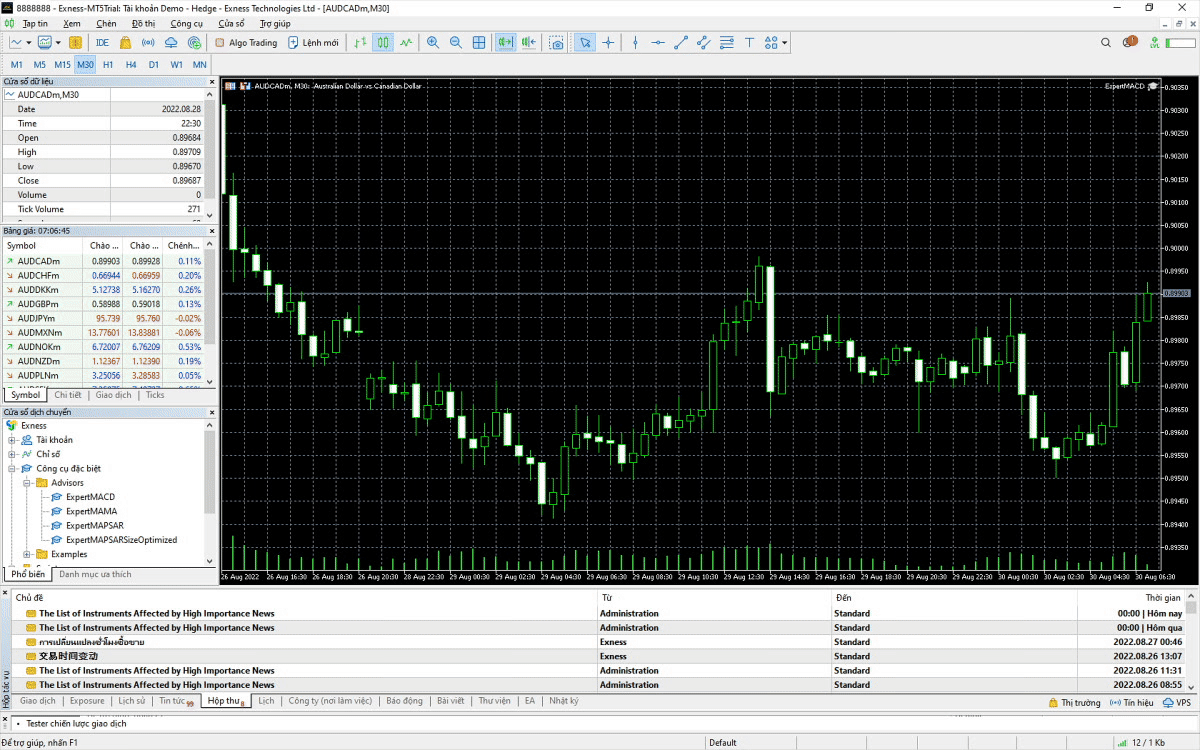Select the text label tool

(749, 43)
